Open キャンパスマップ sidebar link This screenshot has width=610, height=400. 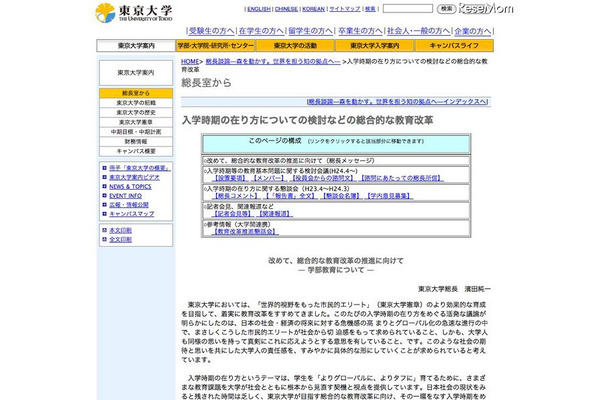(x=131, y=214)
